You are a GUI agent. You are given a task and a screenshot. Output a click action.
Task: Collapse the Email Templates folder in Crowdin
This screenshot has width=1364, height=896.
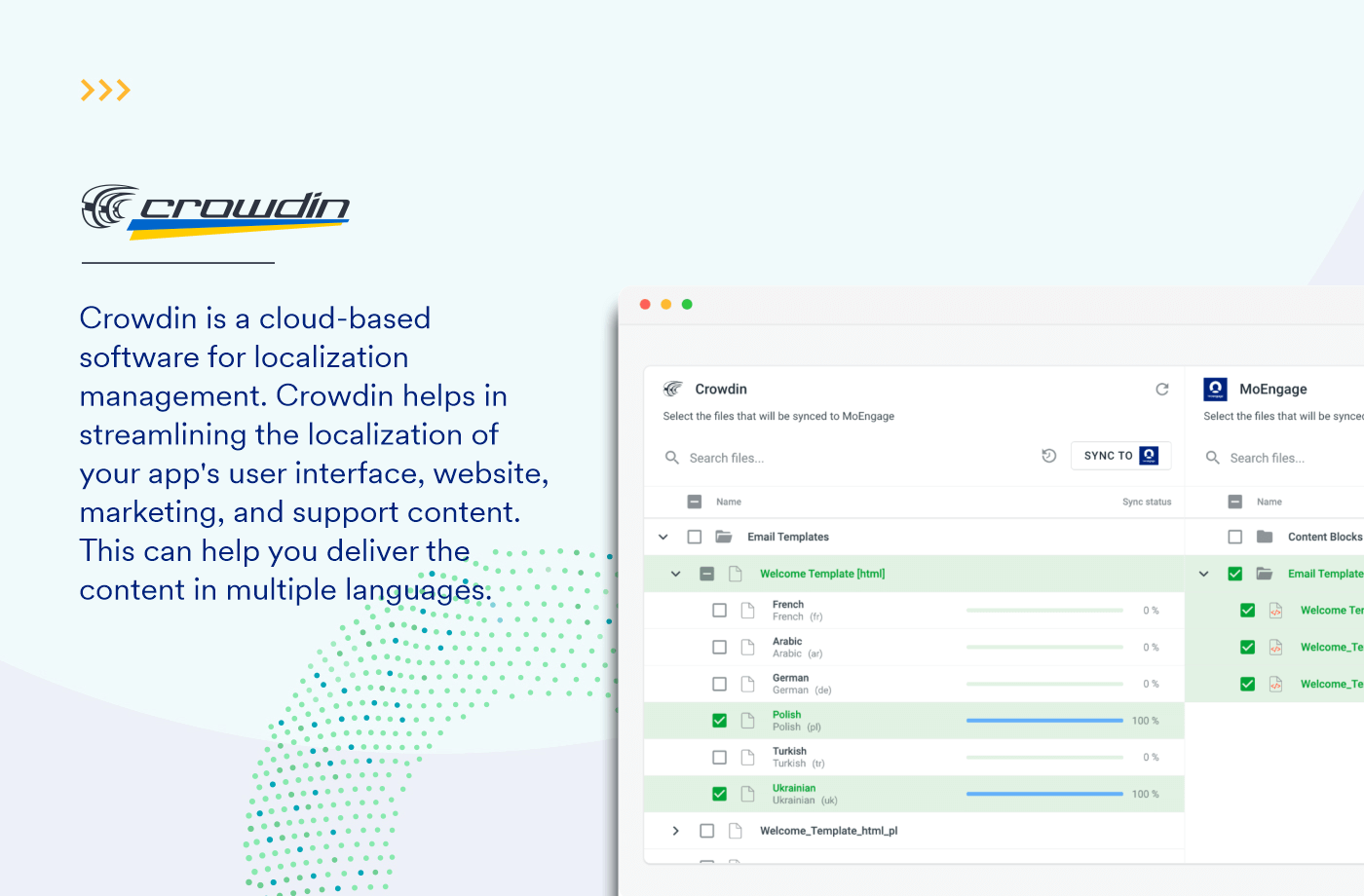pos(663,537)
